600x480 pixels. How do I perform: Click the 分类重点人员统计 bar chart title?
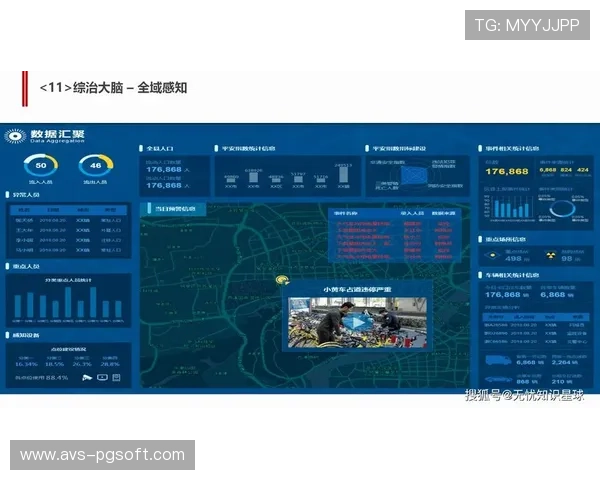point(68,280)
